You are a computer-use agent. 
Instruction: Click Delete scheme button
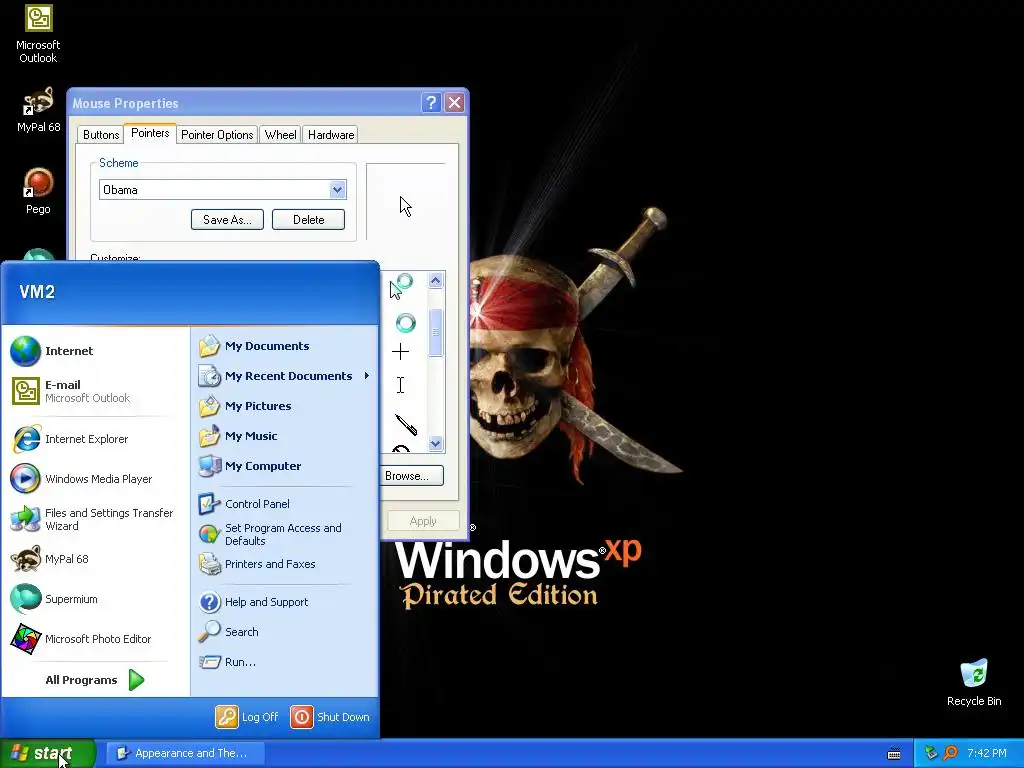click(308, 219)
